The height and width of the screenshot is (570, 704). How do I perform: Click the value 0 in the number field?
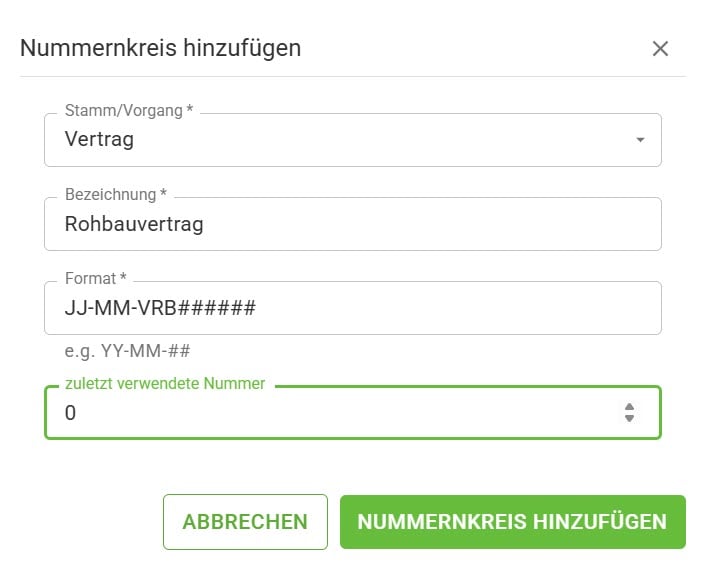pyautogui.click(x=70, y=412)
